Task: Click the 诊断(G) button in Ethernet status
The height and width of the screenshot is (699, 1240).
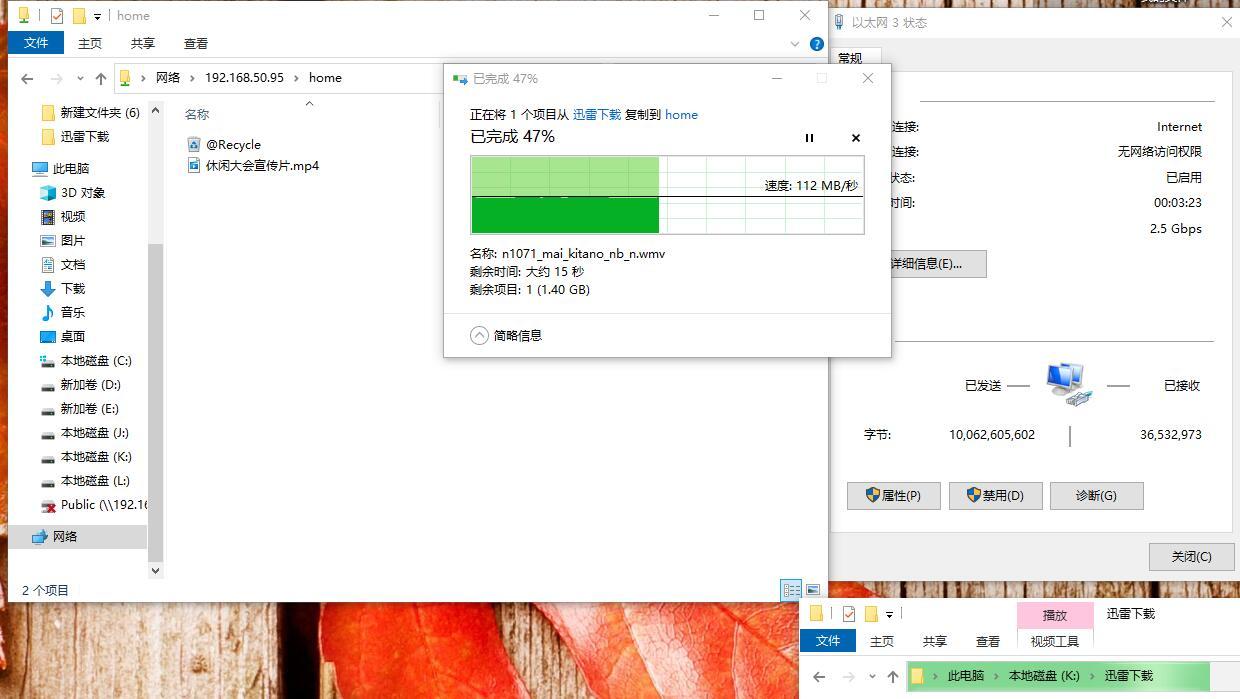Action: tap(1096, 495)
